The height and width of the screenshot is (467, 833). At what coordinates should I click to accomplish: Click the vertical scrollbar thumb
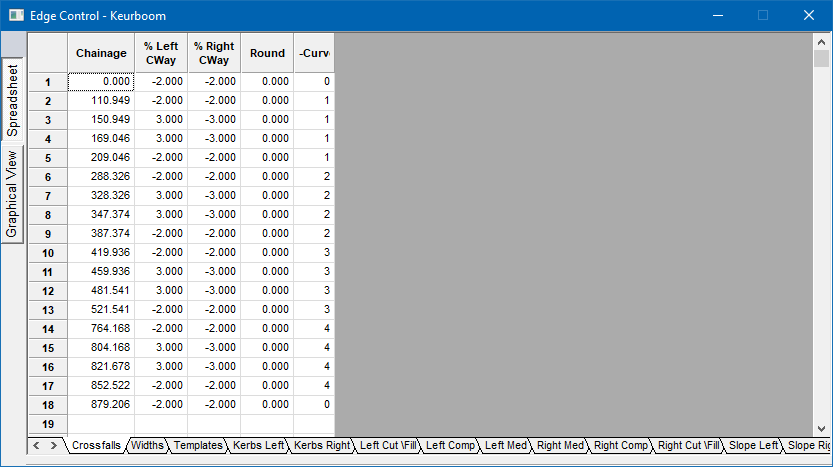tap(821, 58)
